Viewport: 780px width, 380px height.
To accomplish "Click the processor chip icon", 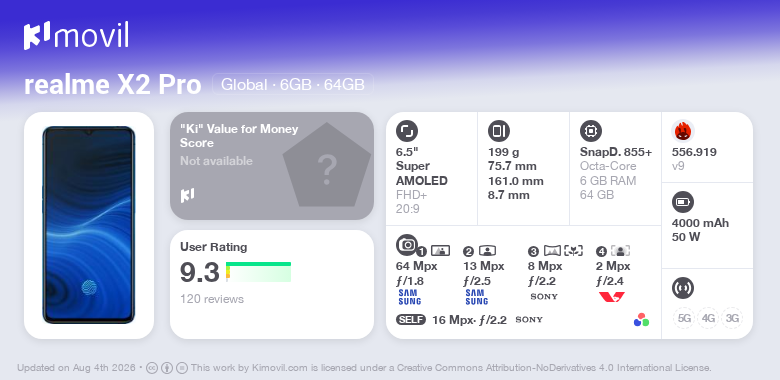I will [x=591, y=131].
